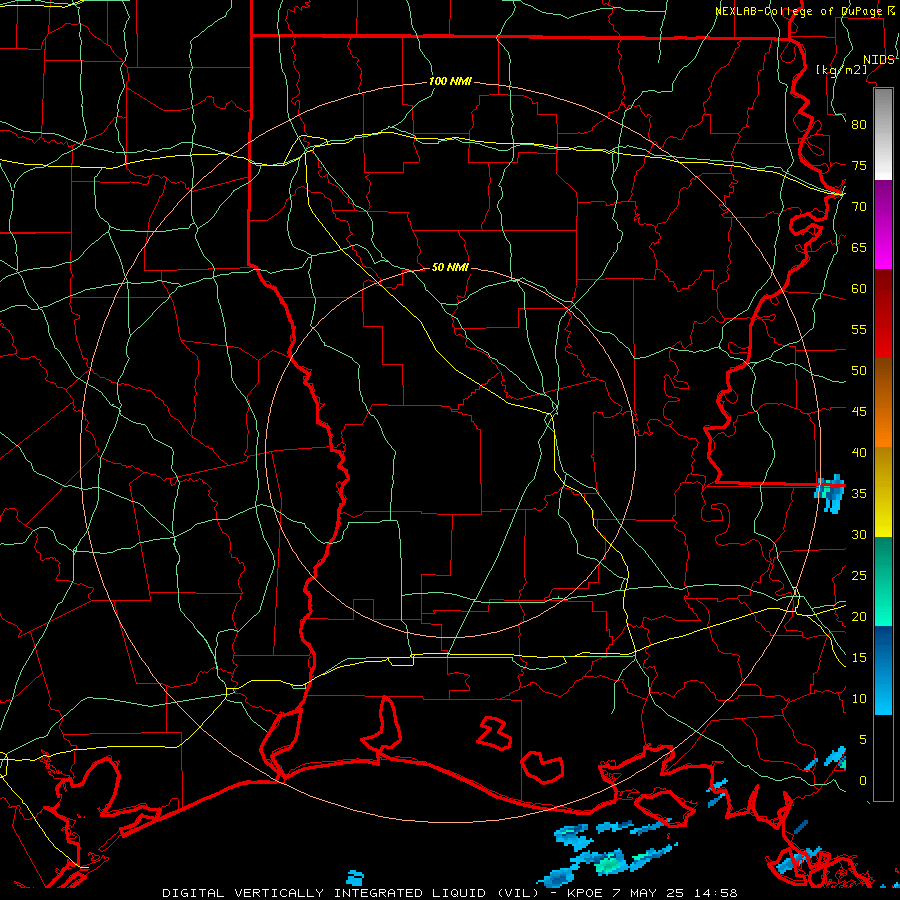This screenshot has height=900, width=900.
Task: Click the magenta-purple segment of the VIL legend
Action: click(883, 225)
